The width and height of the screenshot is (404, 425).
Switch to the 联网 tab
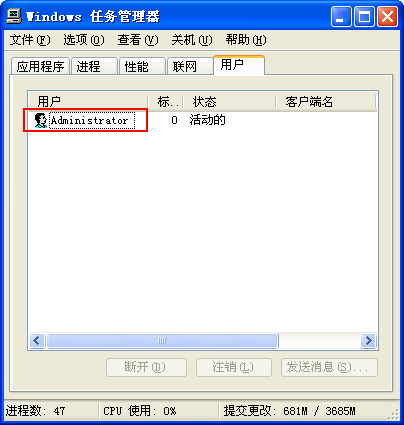(x=190, y=66)
